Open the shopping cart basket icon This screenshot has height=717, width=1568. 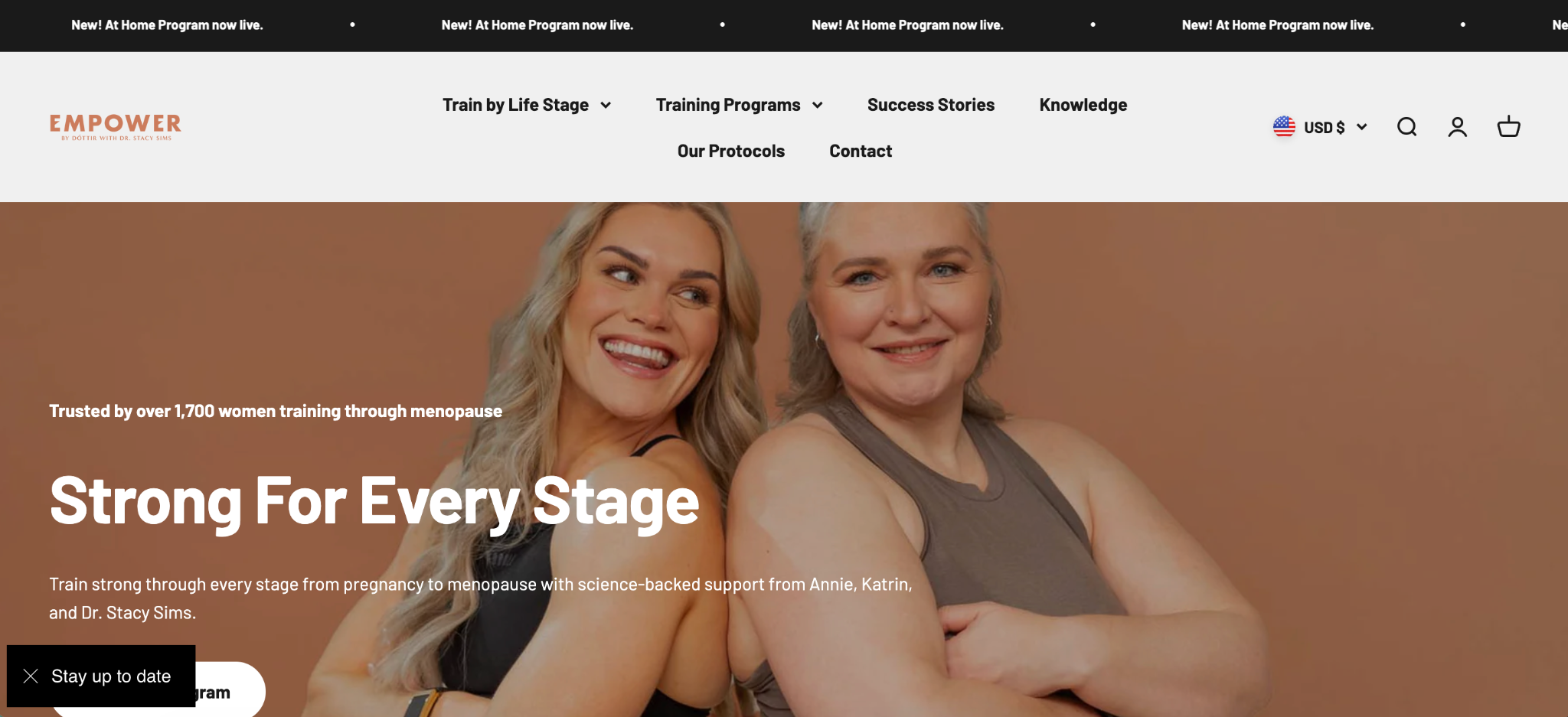1509,127
